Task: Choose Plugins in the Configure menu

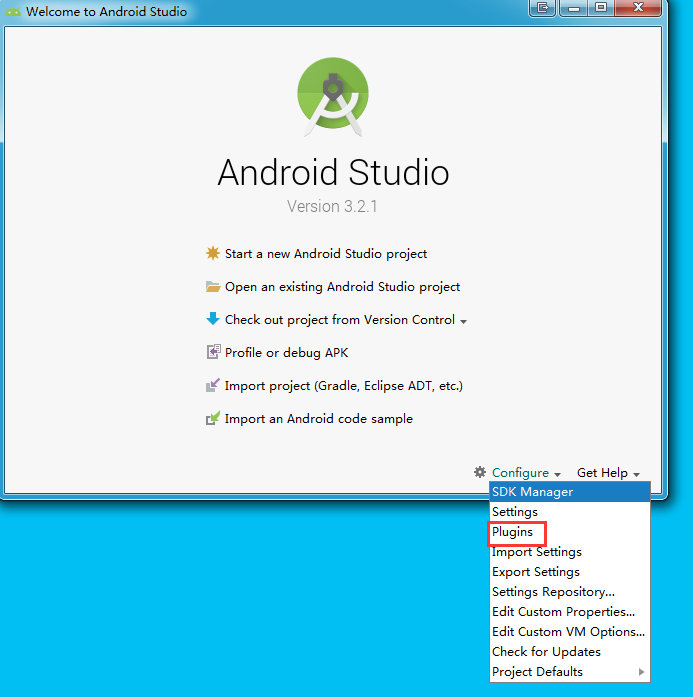Action: point(569,532)
